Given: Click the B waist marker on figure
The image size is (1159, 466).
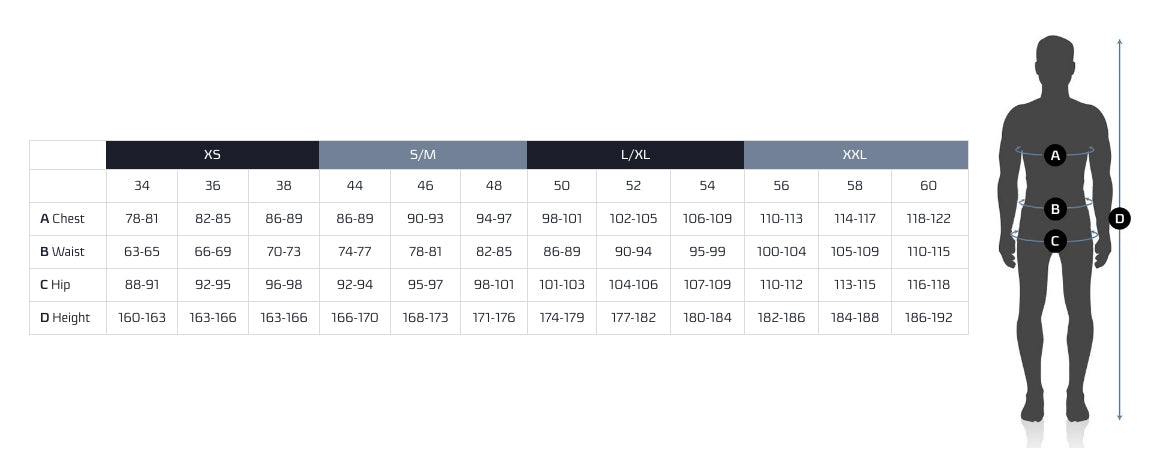Looking at the screenshot, I should pyautogui.click(x=1055, y=209).
